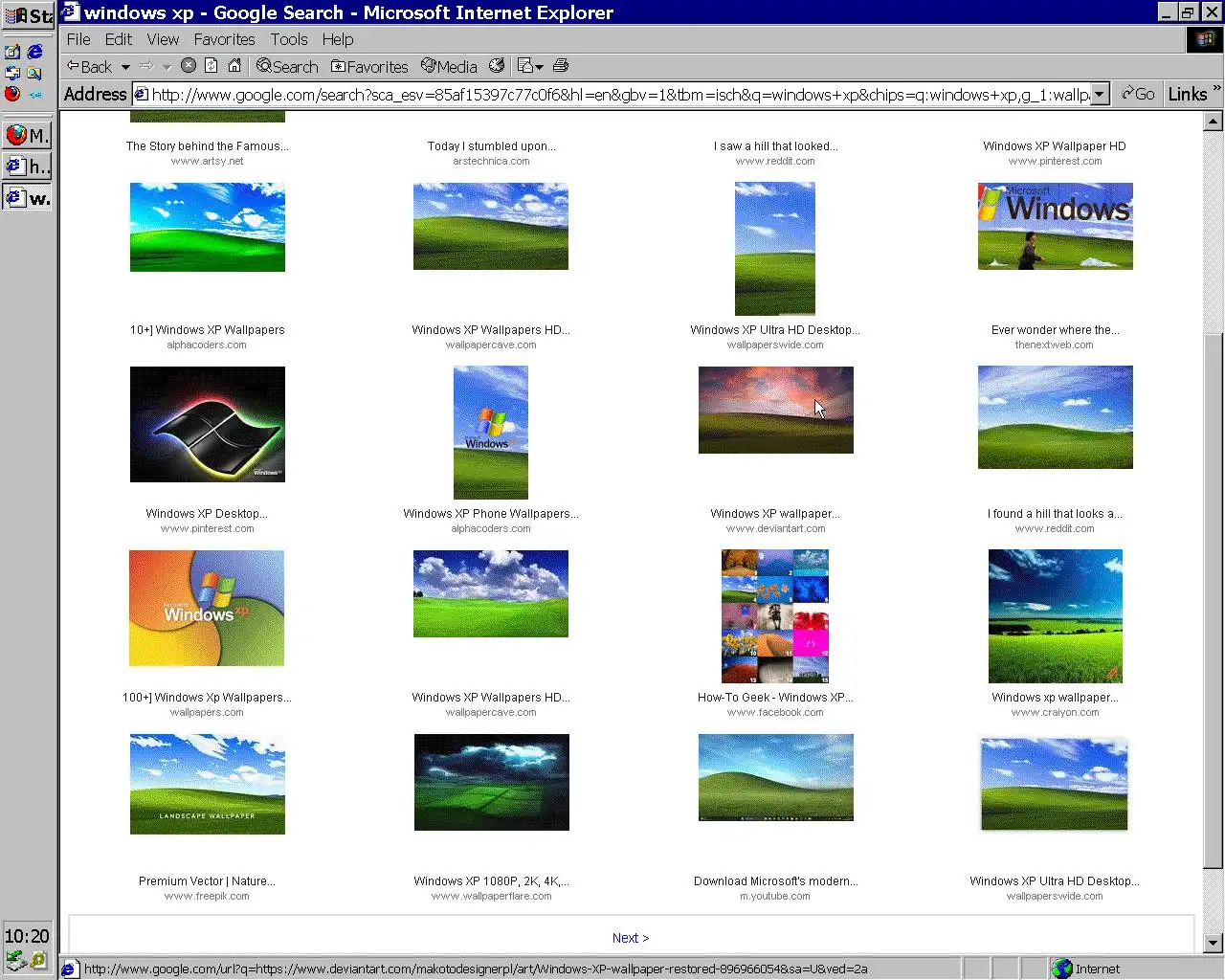Image resolution: width=1225 pixels, height=980 pixels.
Task: Click the 10:20 taskbar clock
Action: [x=27, y=936]
